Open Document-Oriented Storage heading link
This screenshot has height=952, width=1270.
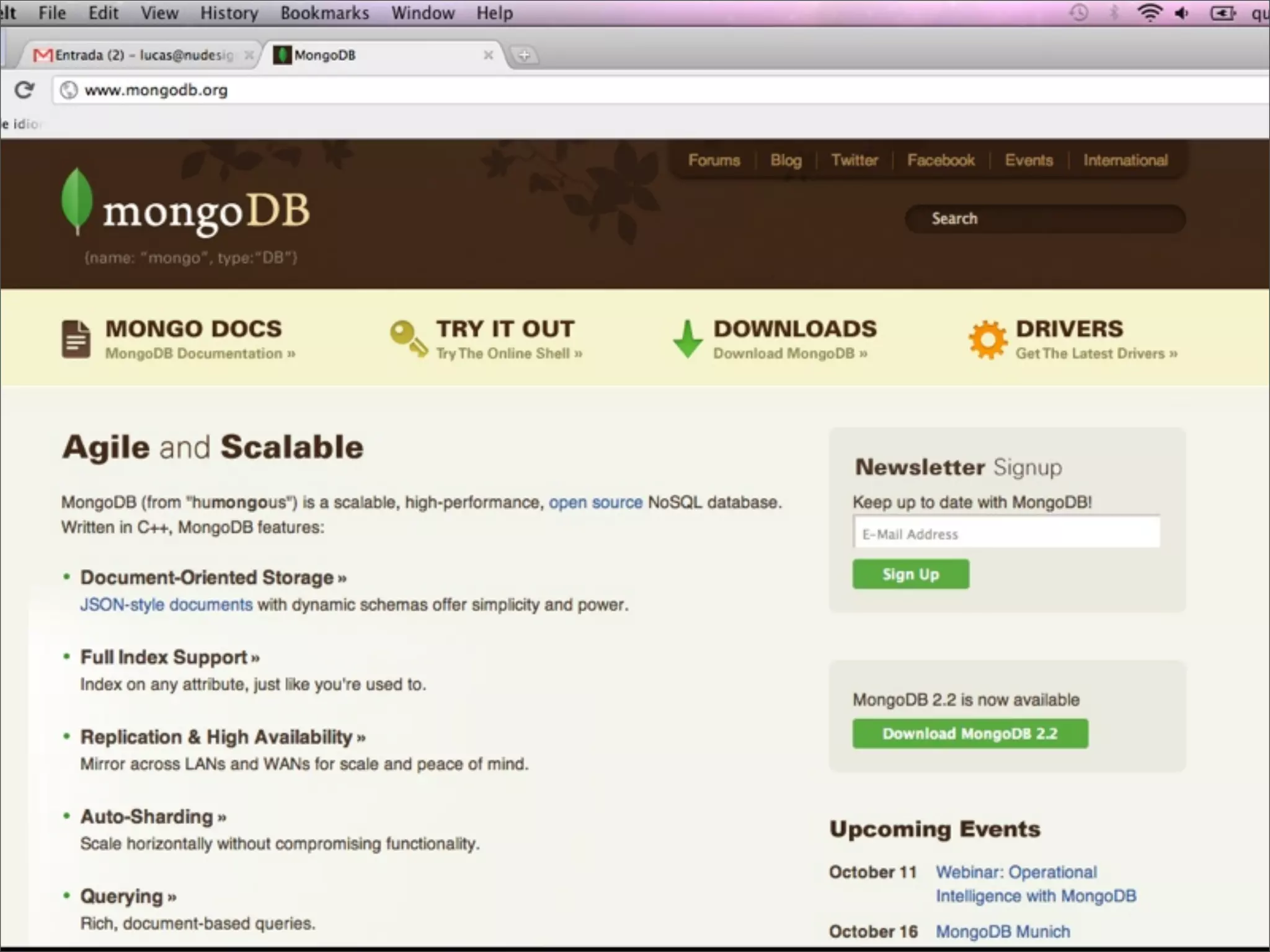[213, 578]
